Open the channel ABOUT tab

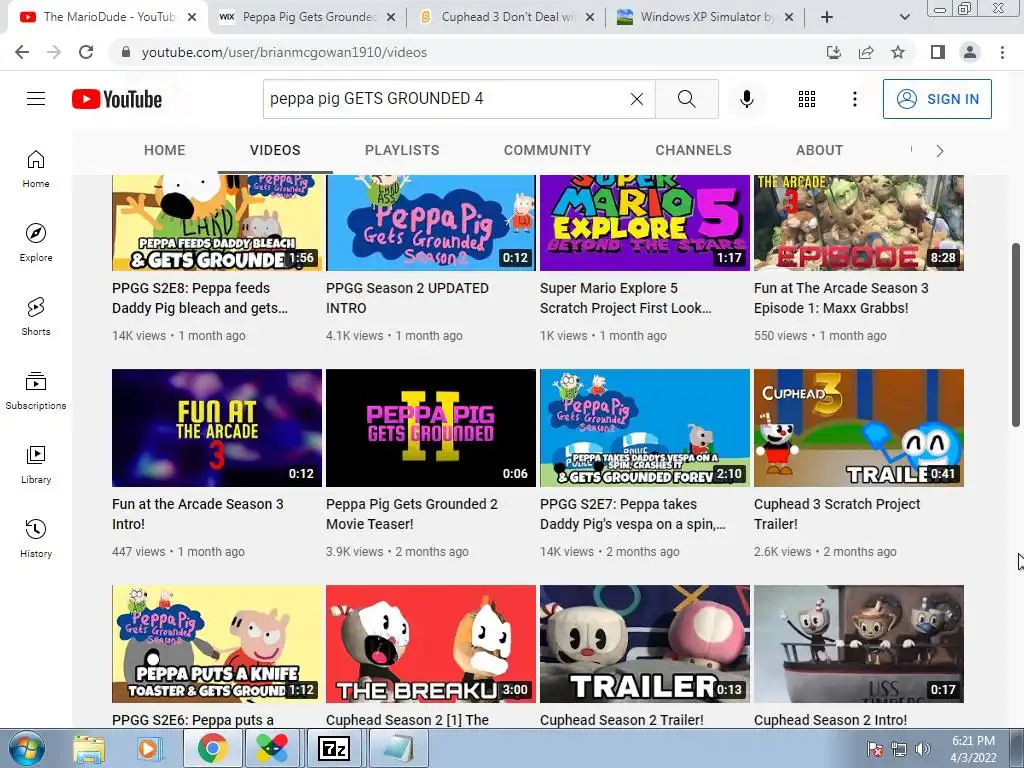point(820,150)
